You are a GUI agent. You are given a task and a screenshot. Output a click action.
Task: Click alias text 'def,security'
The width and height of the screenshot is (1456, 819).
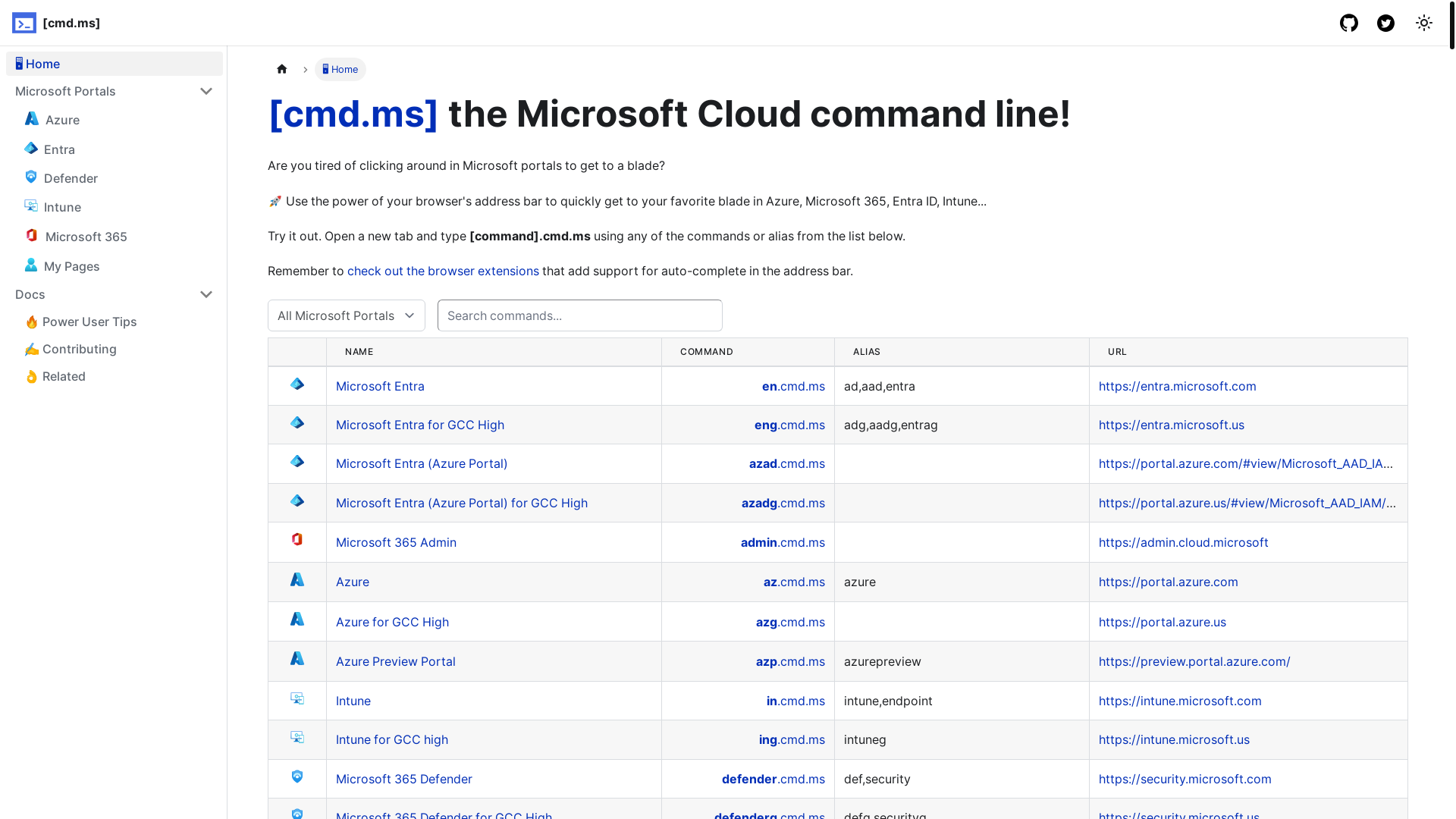click(877, 779)
